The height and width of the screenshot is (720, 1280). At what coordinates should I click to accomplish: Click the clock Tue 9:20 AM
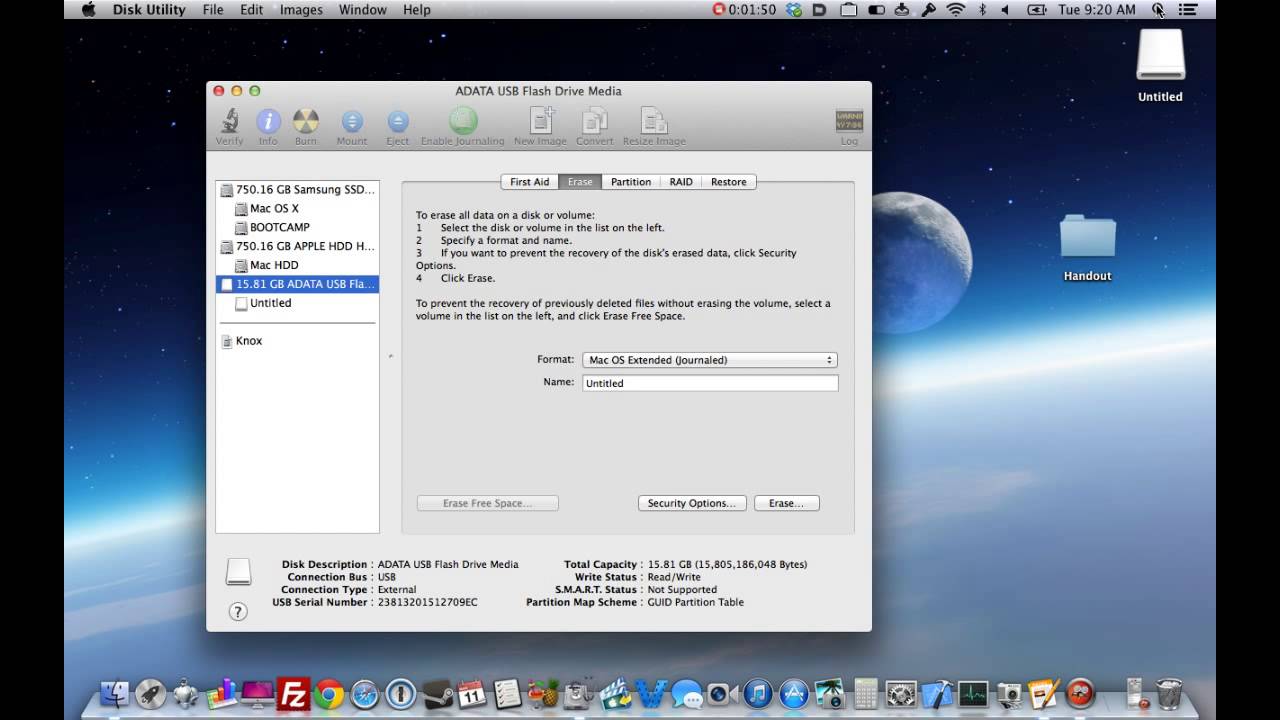click(x=1096, y=9)
